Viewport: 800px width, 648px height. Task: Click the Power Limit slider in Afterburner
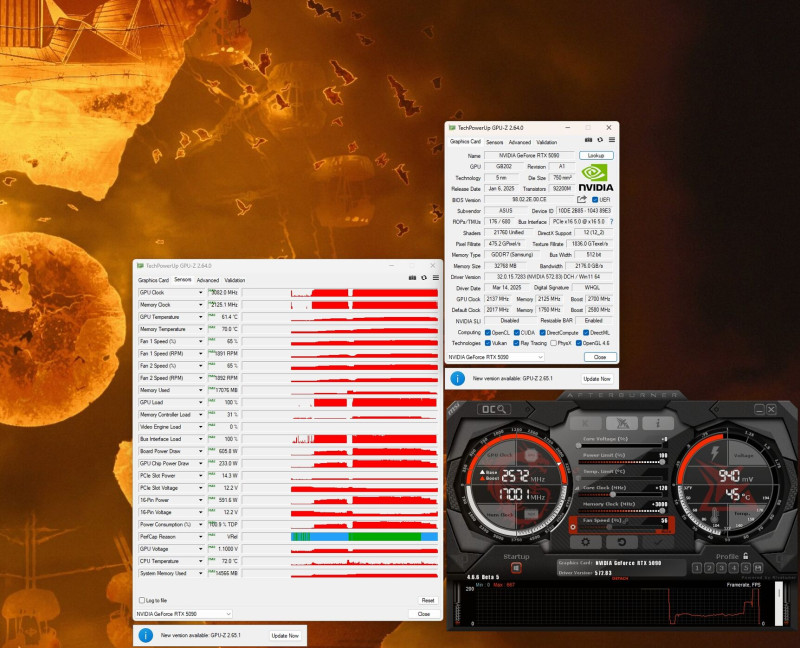[621, 462]
